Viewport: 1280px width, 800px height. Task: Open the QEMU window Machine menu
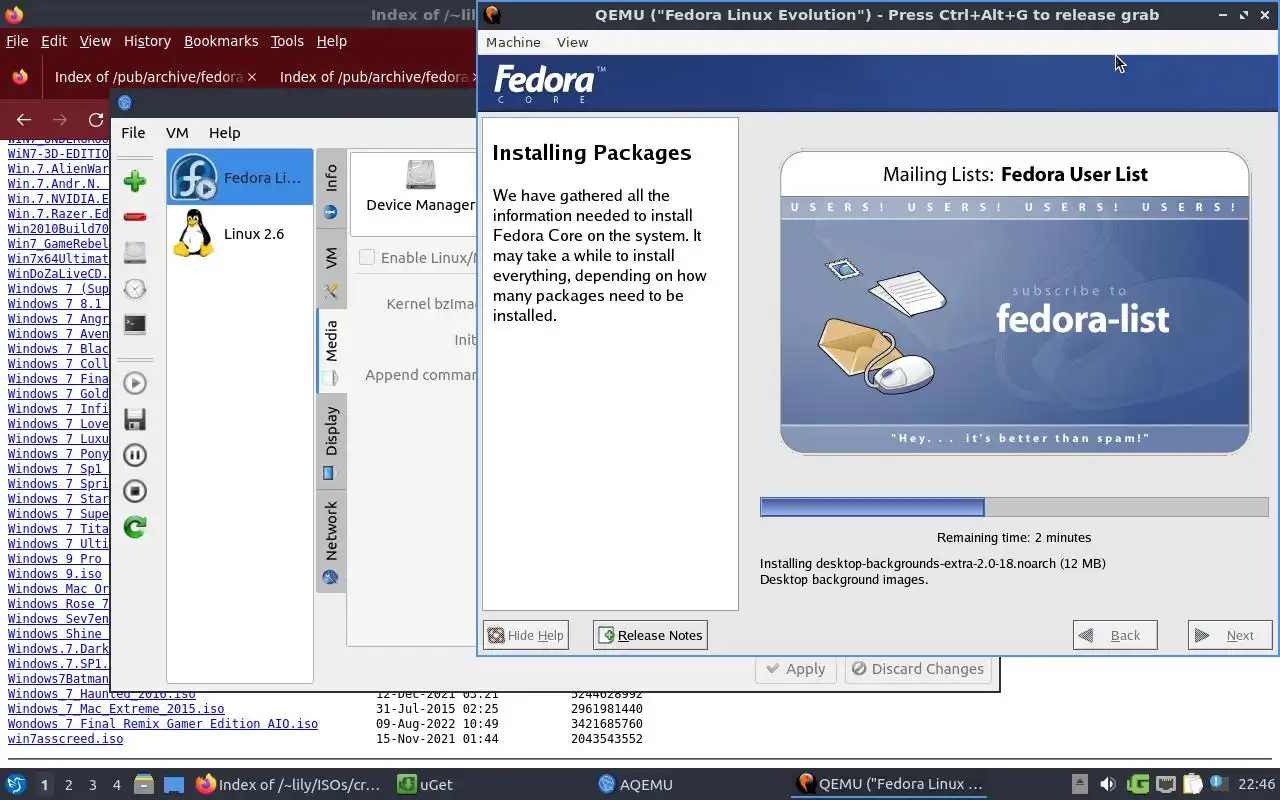pyautogui.click(x=513, y=42)
